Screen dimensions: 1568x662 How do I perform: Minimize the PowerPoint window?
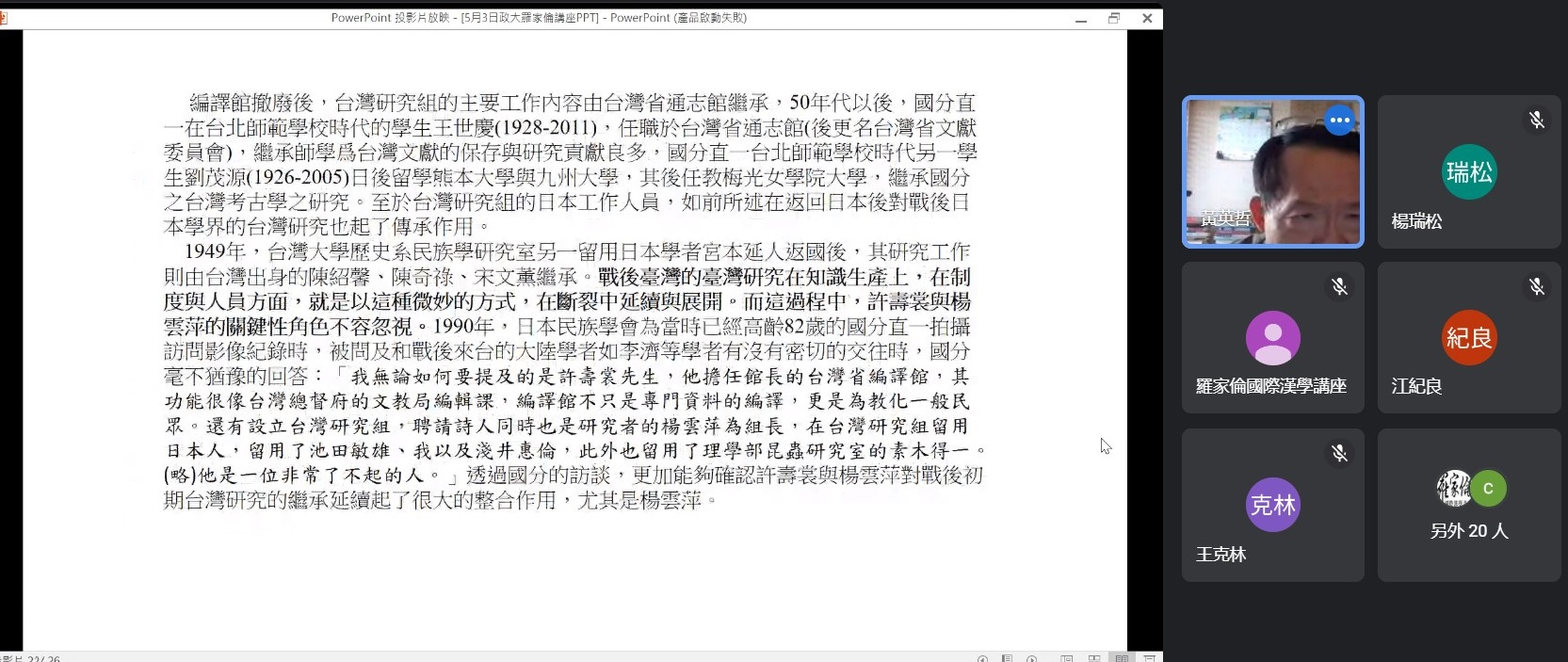tap(1081, 18)
